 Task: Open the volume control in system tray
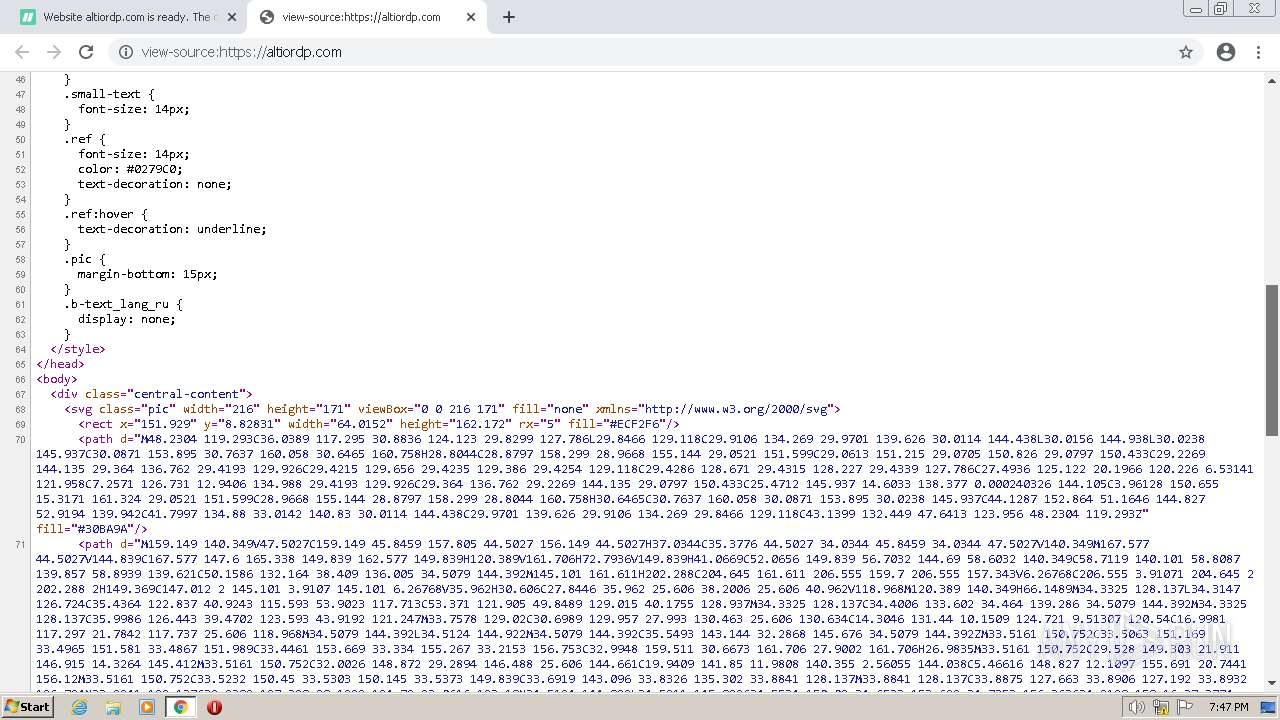coord(1137,707)
